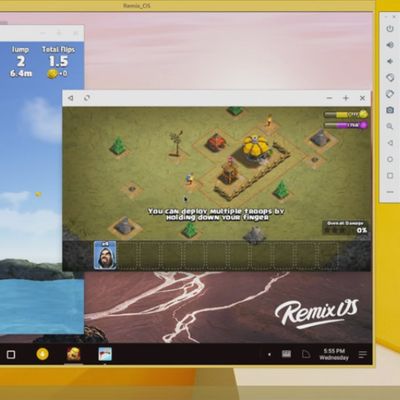Viewport: 400px width, 400px height.
Task: Switch to the yellow coin game taskbar icon
Action: [42, 354]
